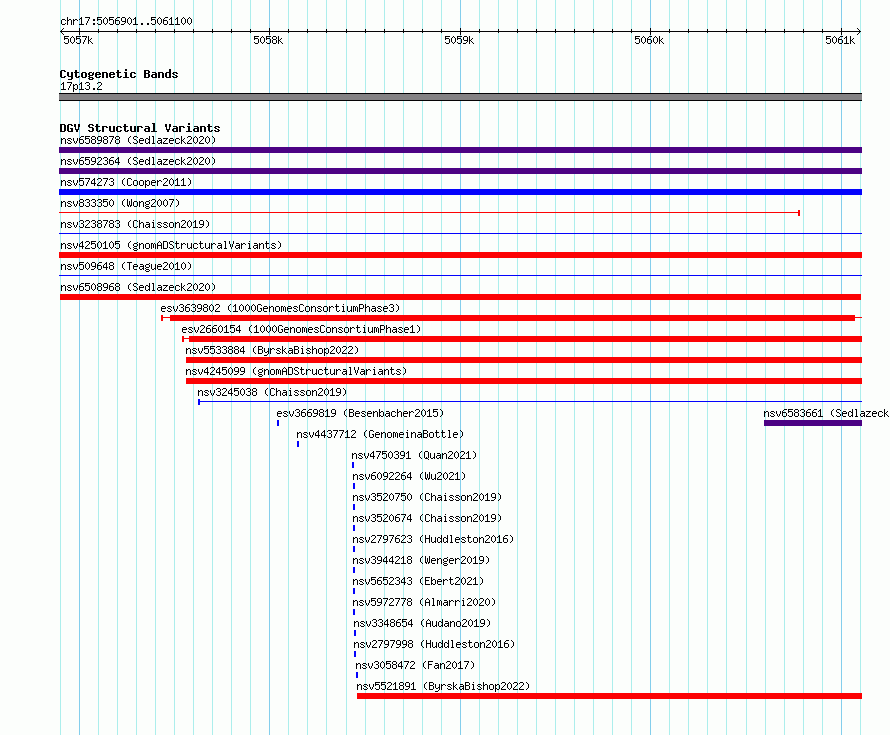890x735 pixels.
Task: Click the 5057k ruler tick label
Action: tap(78, 40)
